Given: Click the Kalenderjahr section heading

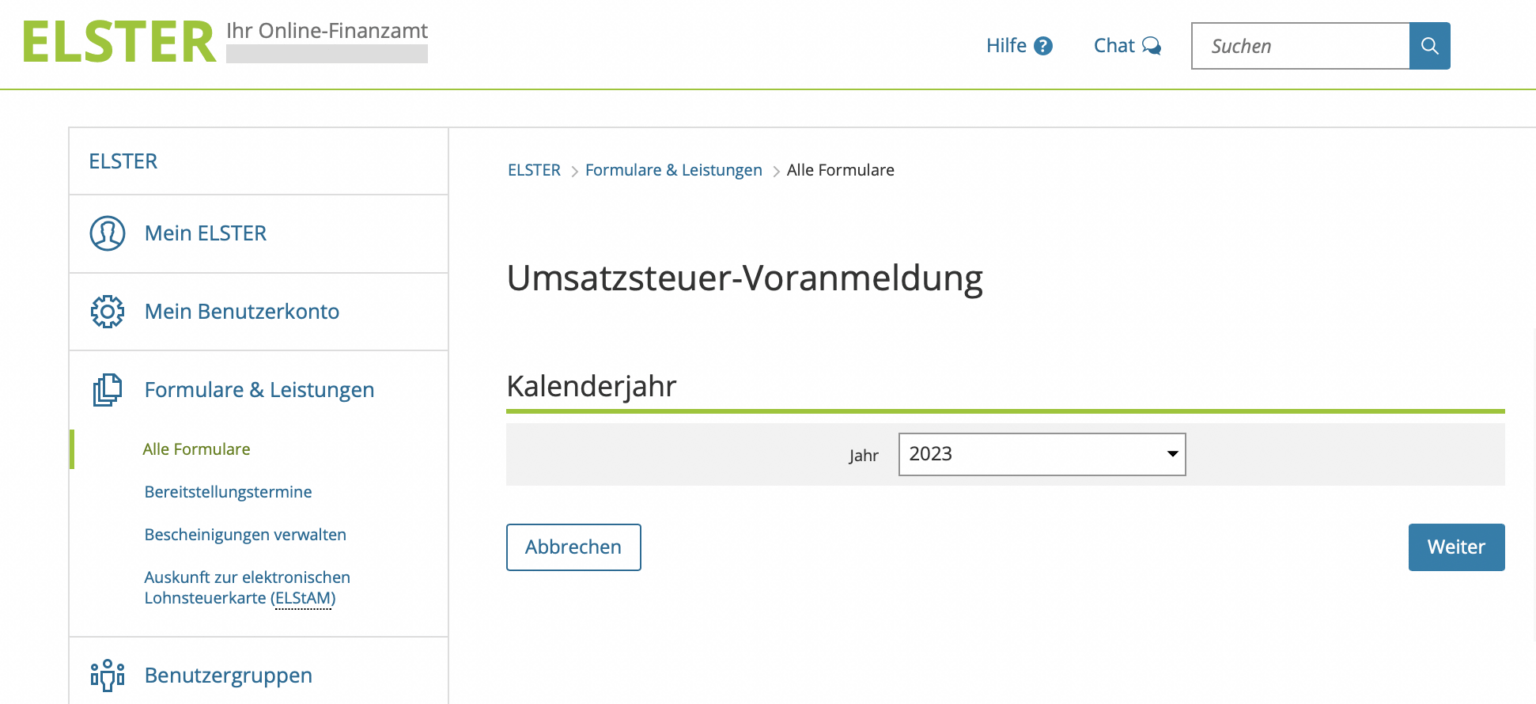Looking at the screenshot, I should (x=591, y=386).
